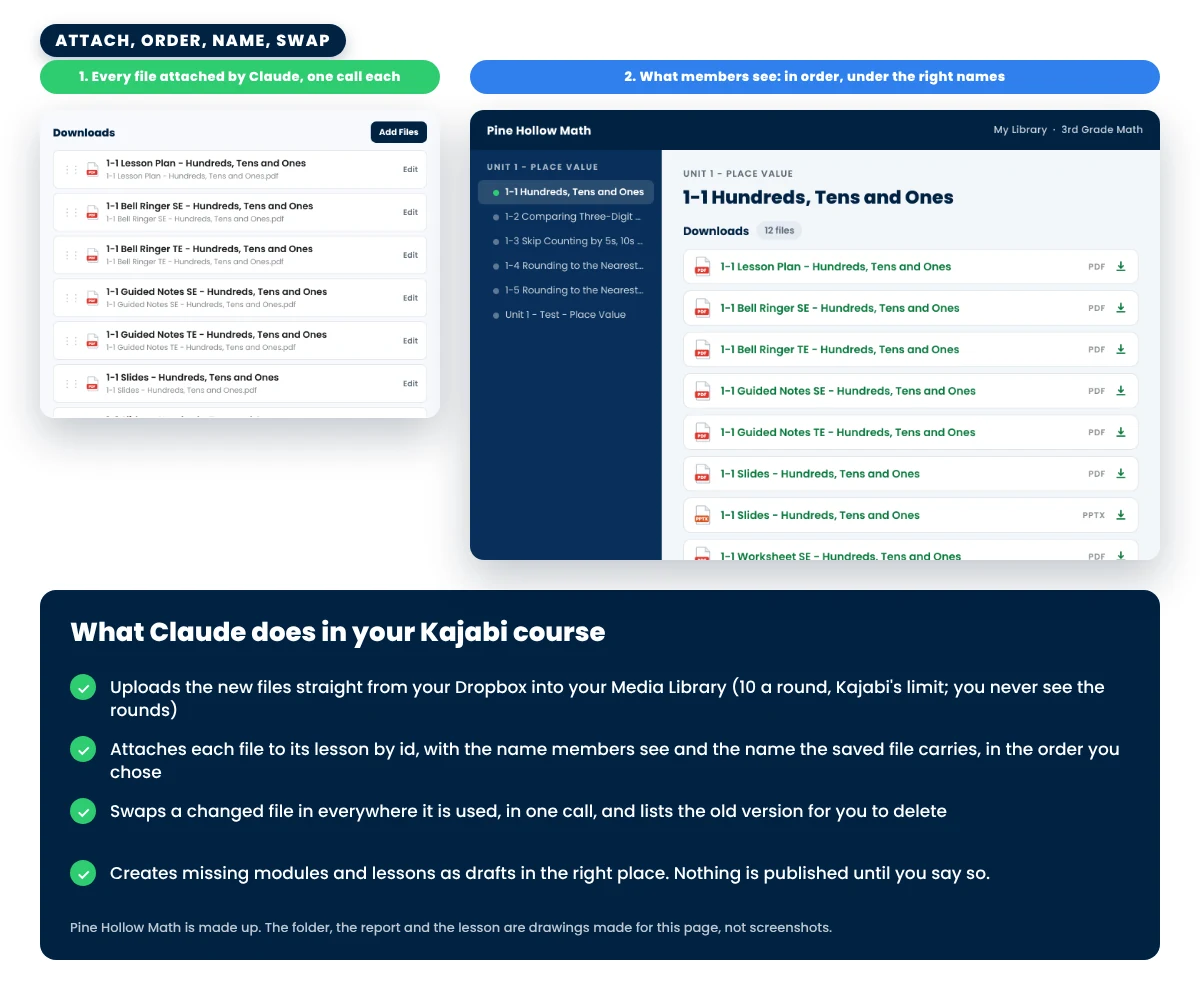This screenshot has height=1000, width=1200.
Task: Open the 1-5 Rounding to the Nearest lesson
Action: [x=566, y=290]
